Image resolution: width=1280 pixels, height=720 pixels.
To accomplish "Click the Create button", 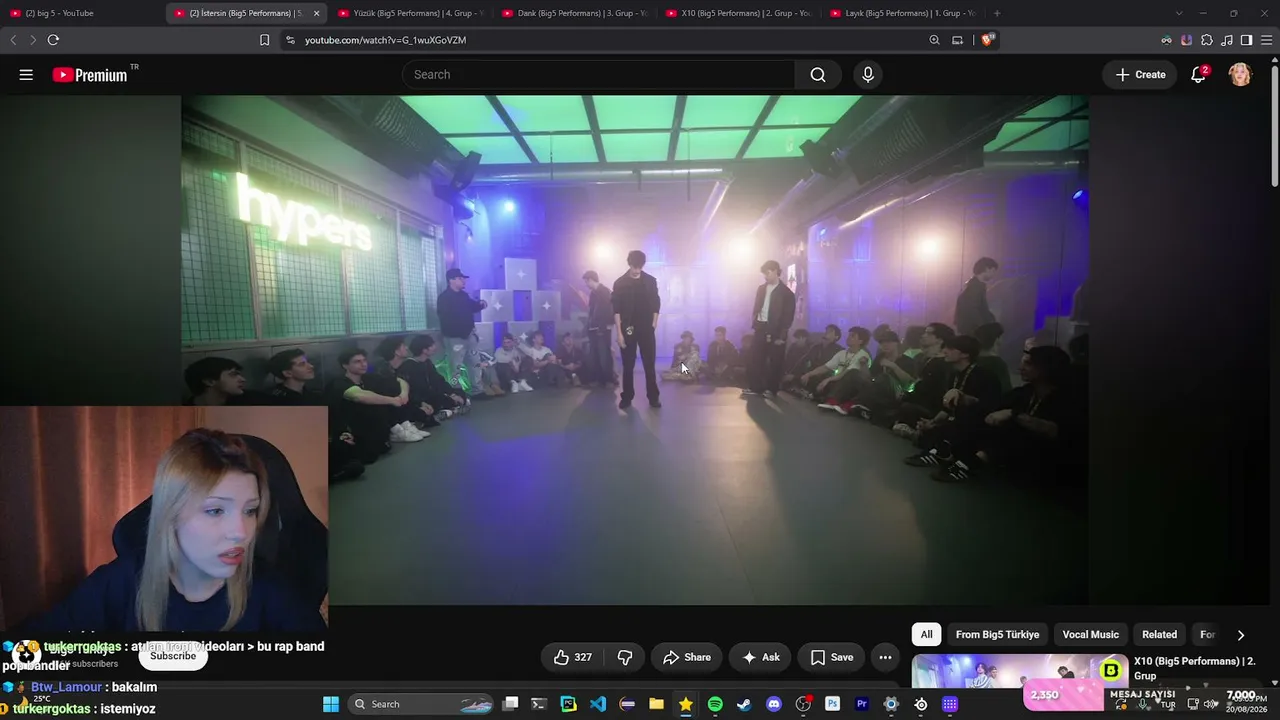I will coord(1140,75).
